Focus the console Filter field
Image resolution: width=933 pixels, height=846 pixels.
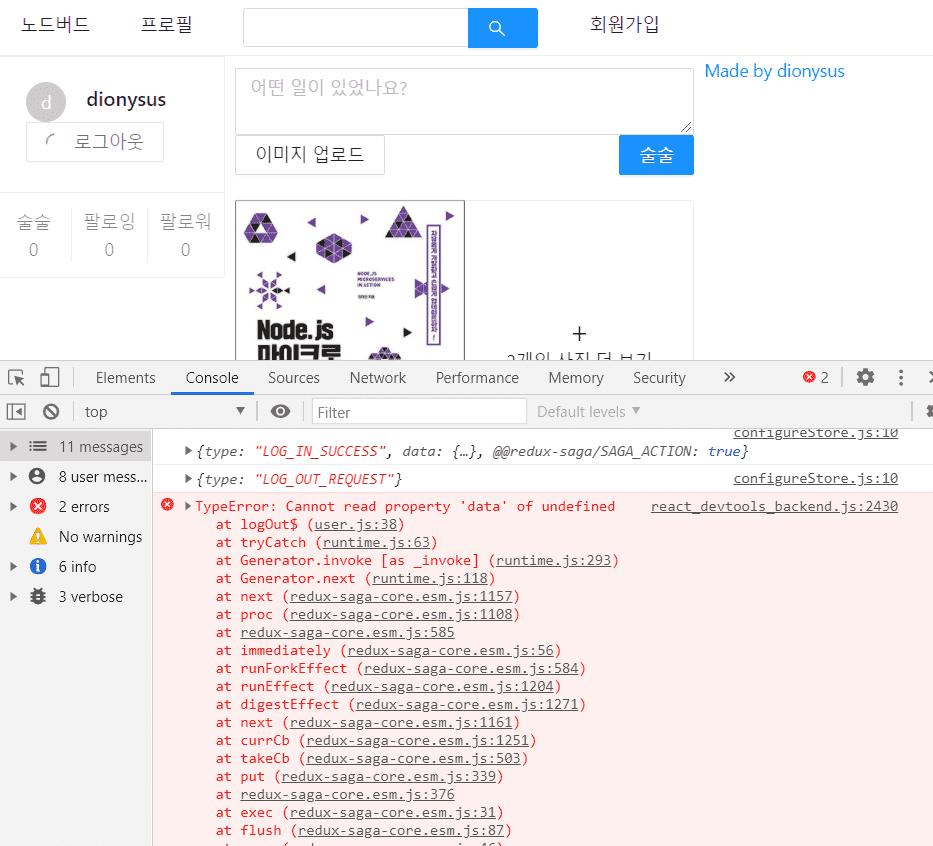pos(419,412)
